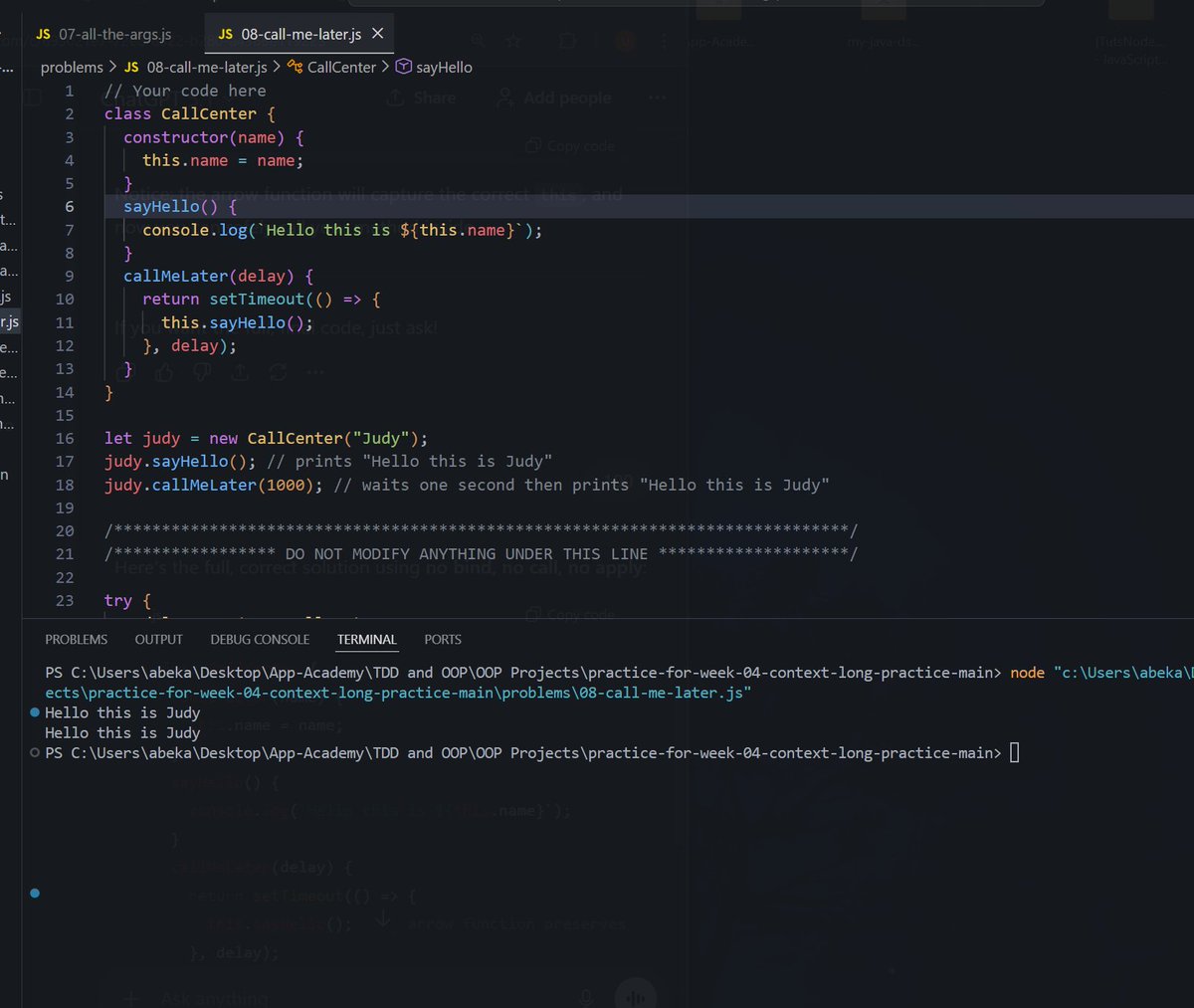
Task: Click 'judy.callMeLater(1000);' on line 18
Action: click(x=214, y=485)
